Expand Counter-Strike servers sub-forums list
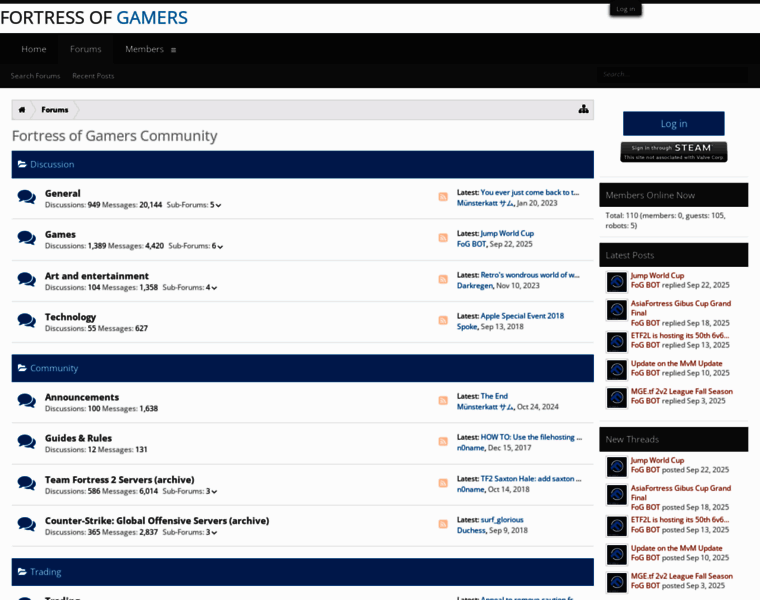Viewport: 760px width, 600px height. point(214,533)
